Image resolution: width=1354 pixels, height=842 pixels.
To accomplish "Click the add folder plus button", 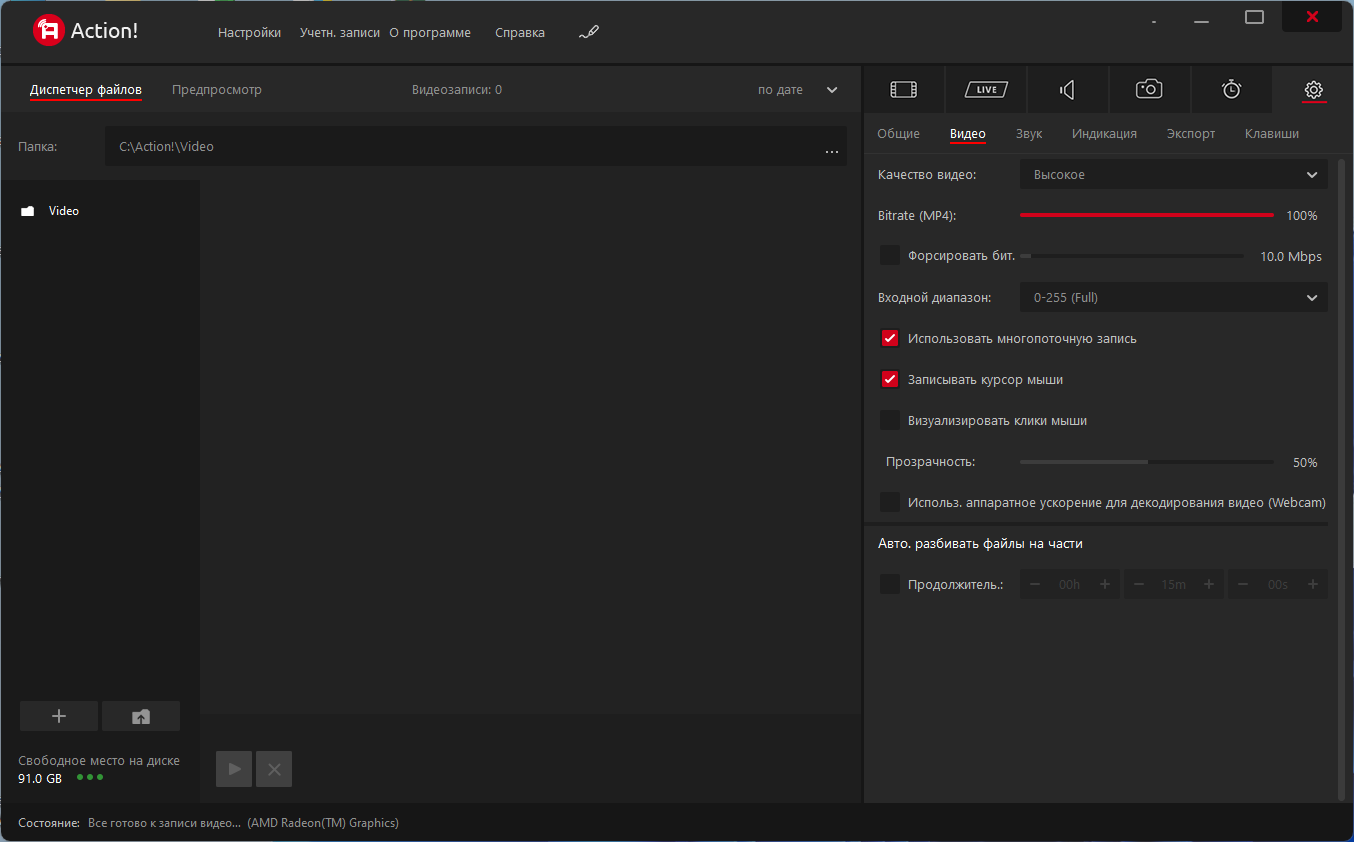I will (59, 716).
